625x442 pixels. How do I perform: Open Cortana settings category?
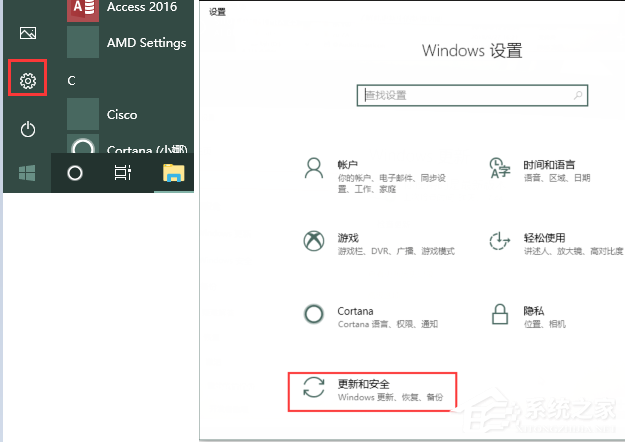pyautogui.click(x=371, y=316)
